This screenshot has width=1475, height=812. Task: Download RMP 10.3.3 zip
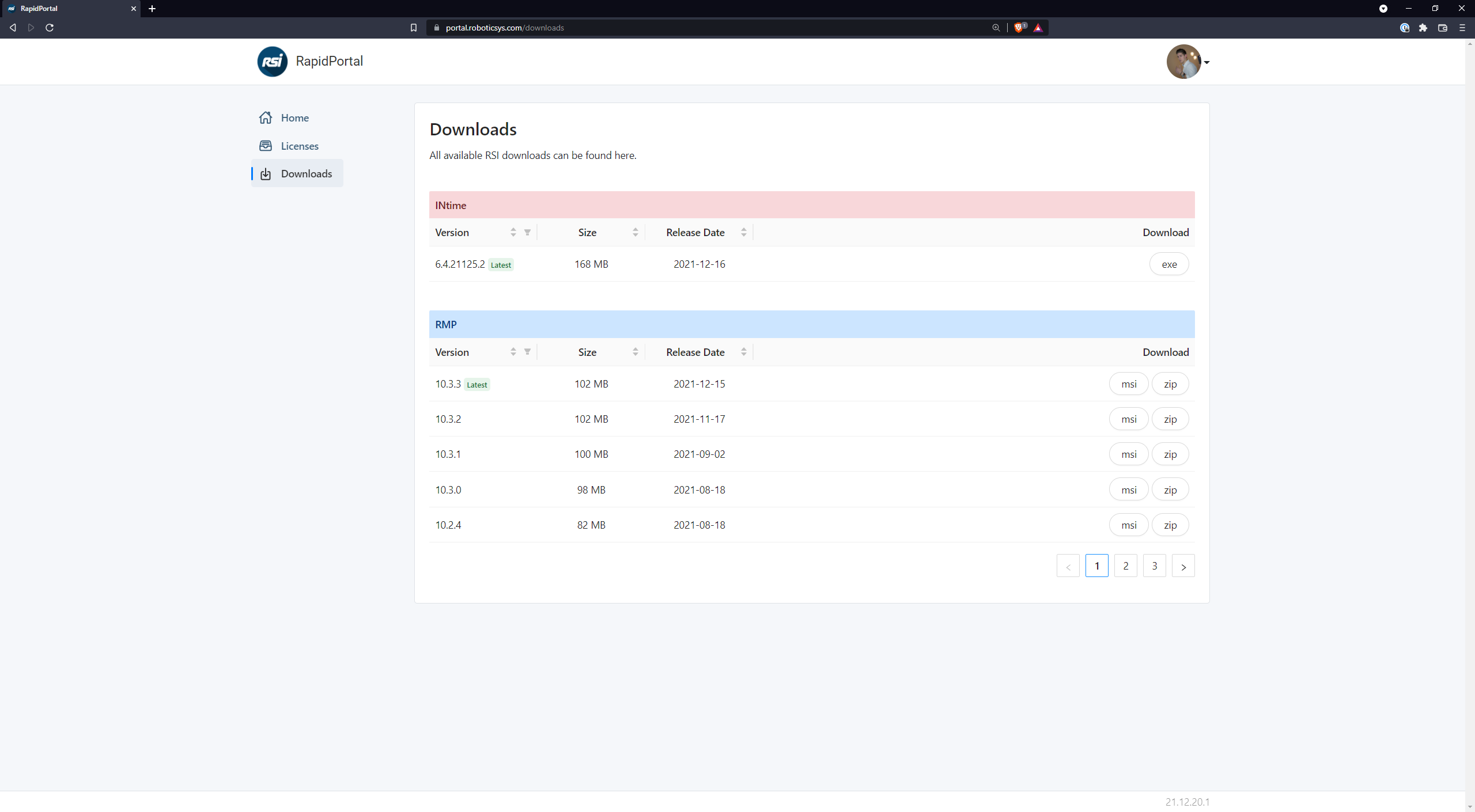1170,384
